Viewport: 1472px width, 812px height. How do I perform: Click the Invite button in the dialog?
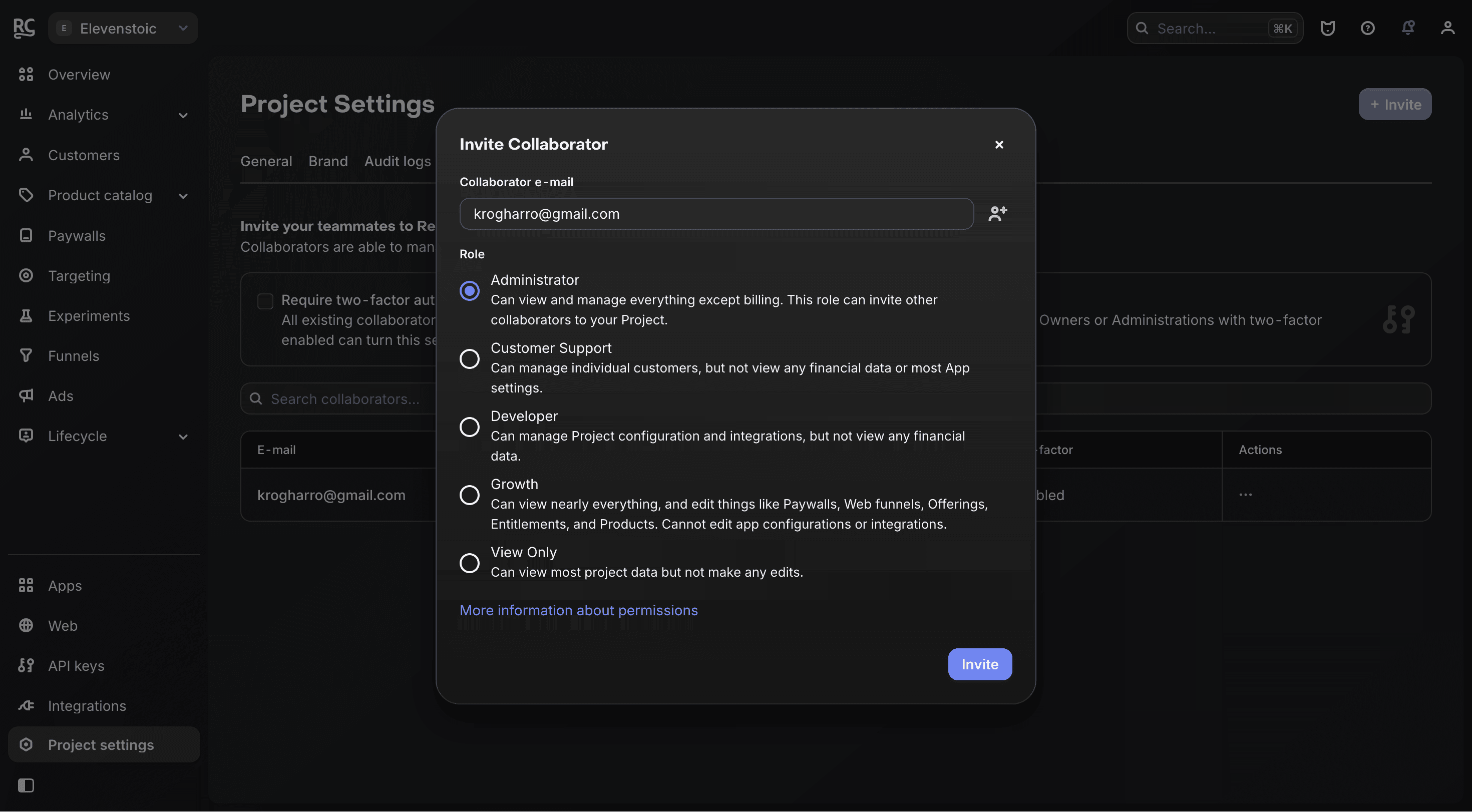tap(980, 665)
